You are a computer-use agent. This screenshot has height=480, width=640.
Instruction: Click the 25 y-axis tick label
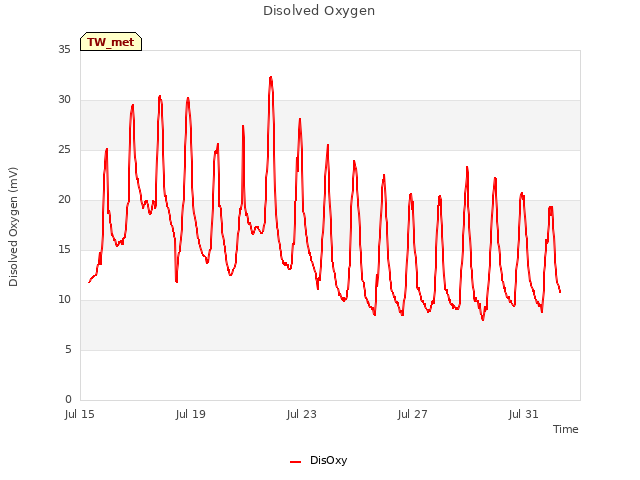tap(64, 150)
